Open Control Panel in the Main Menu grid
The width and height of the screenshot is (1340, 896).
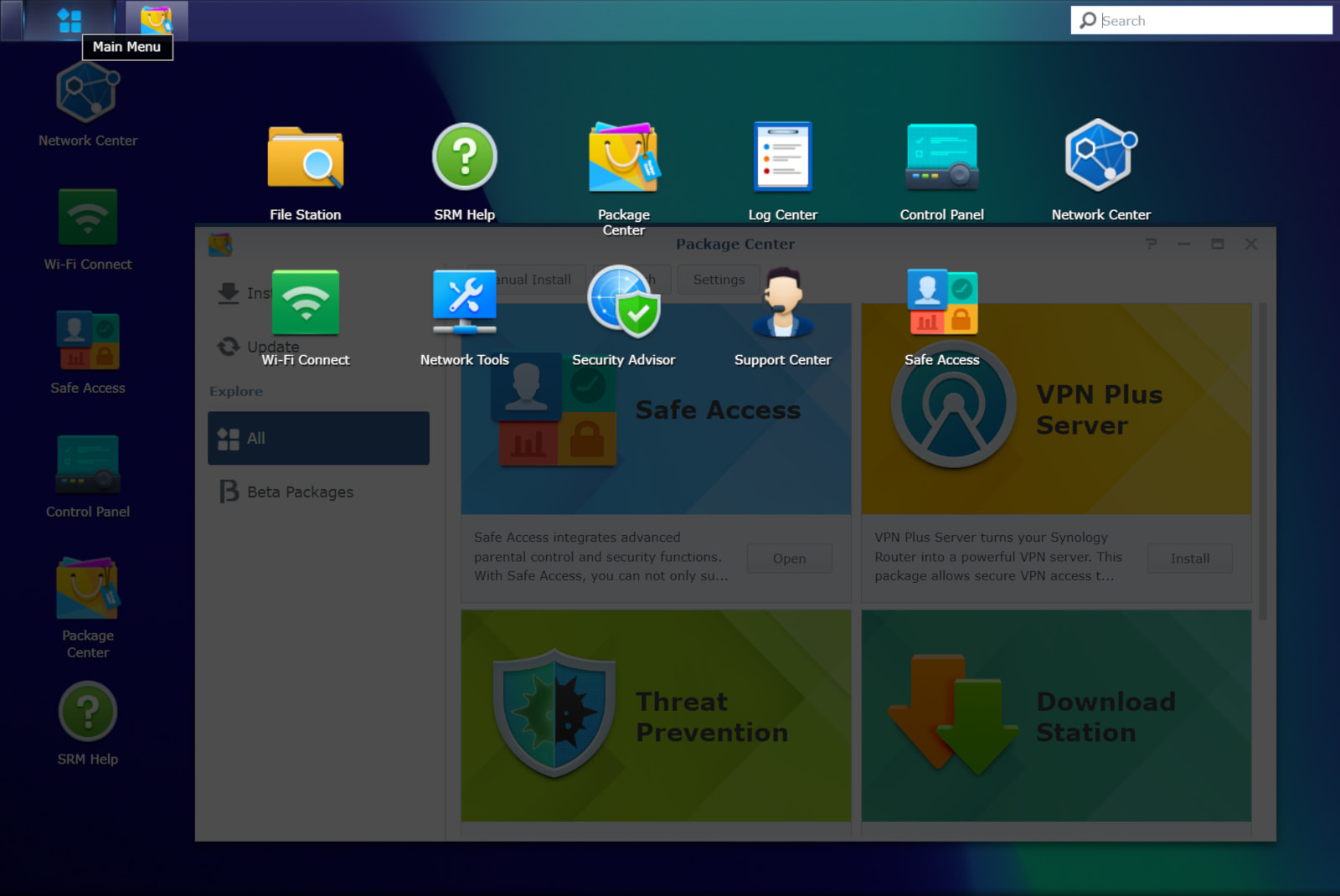click(x=941, y=159)
